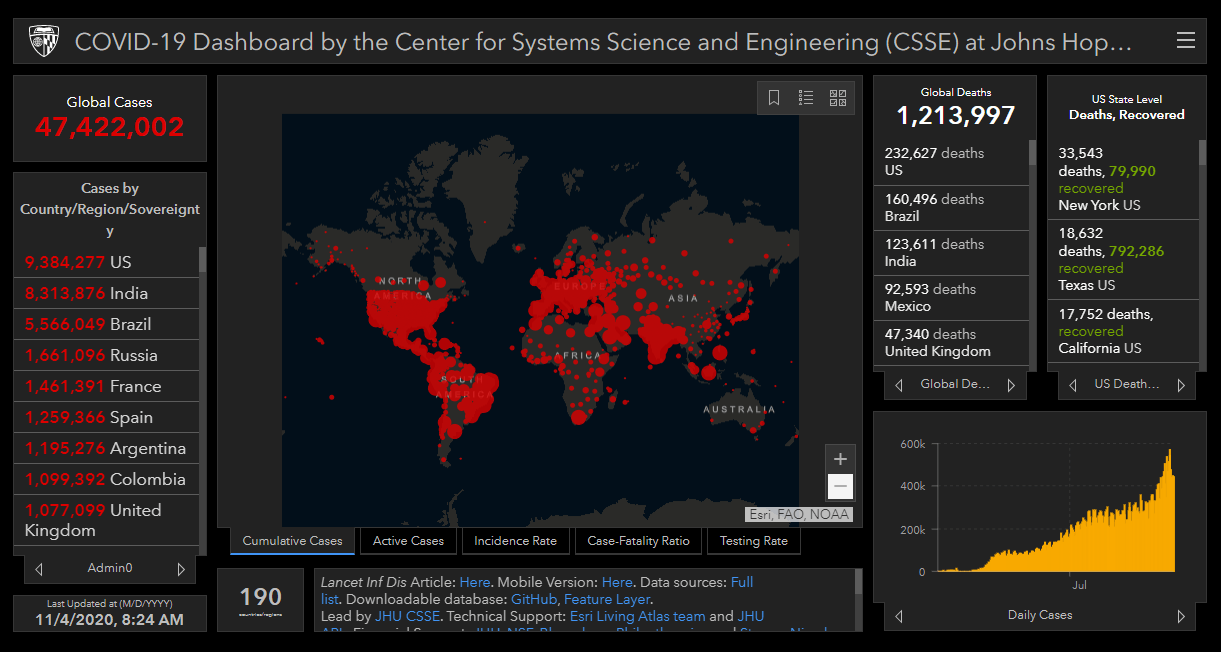Select Russia row in cases list

click(x=106, y=355)
